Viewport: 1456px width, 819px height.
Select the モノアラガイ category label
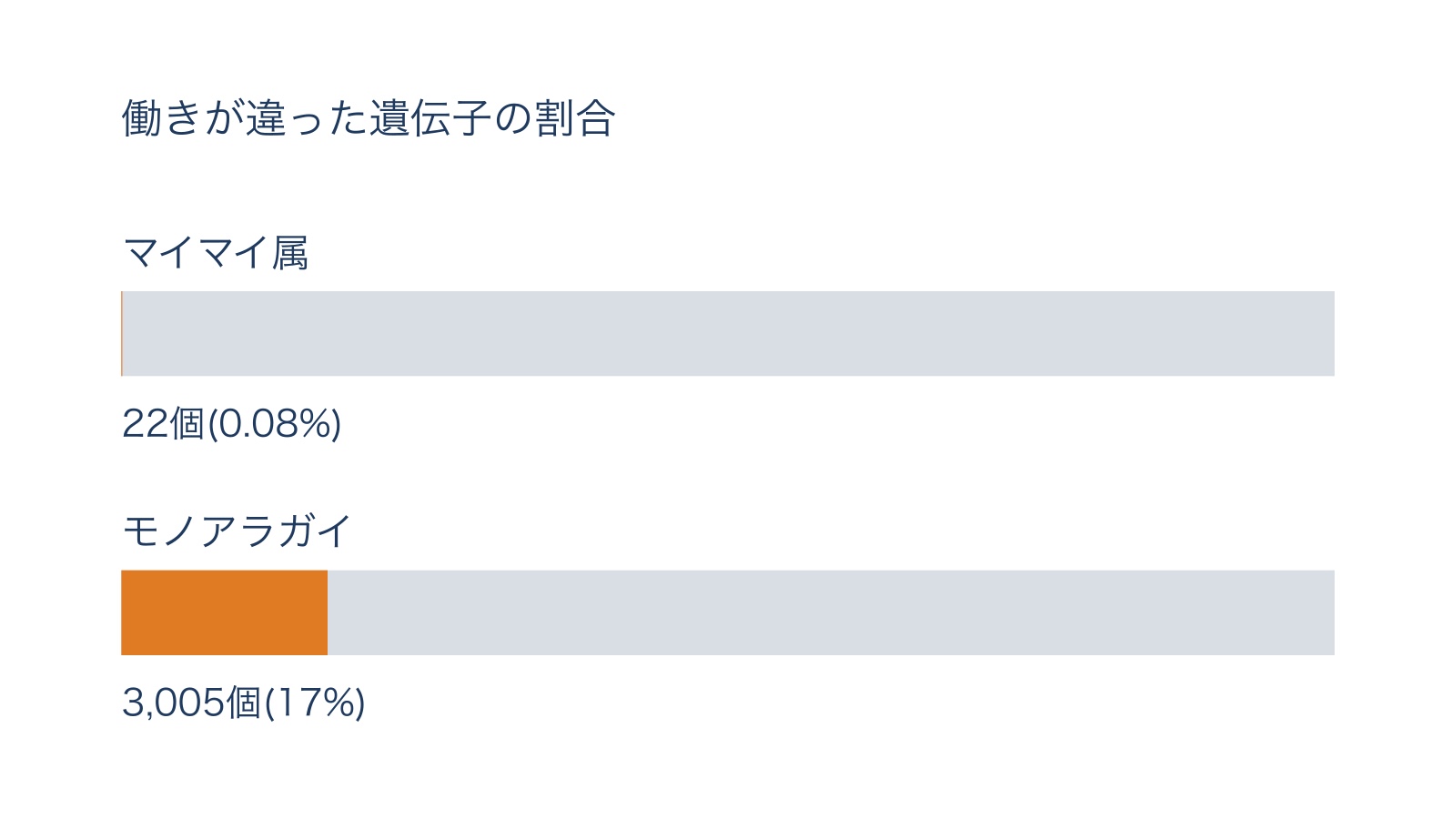pyautogui.click(x=237, y=531)
